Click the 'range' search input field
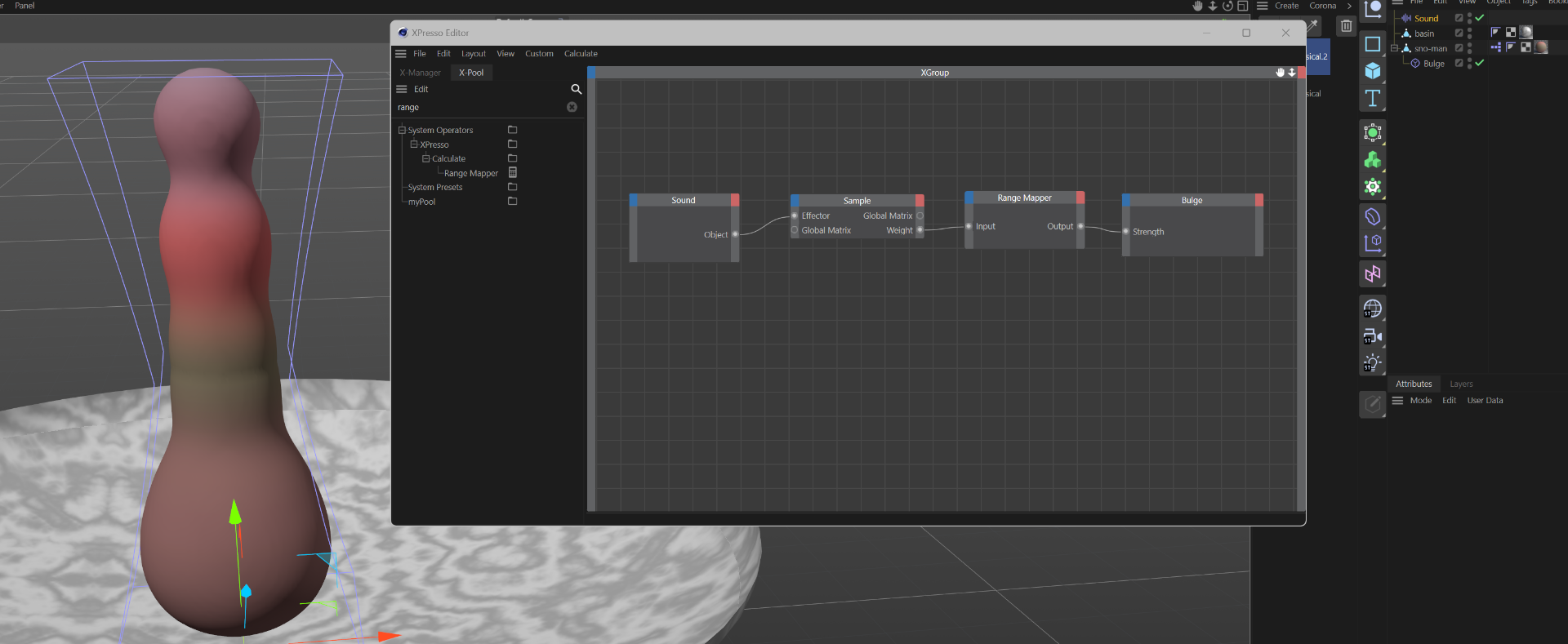 pos(480,108)
